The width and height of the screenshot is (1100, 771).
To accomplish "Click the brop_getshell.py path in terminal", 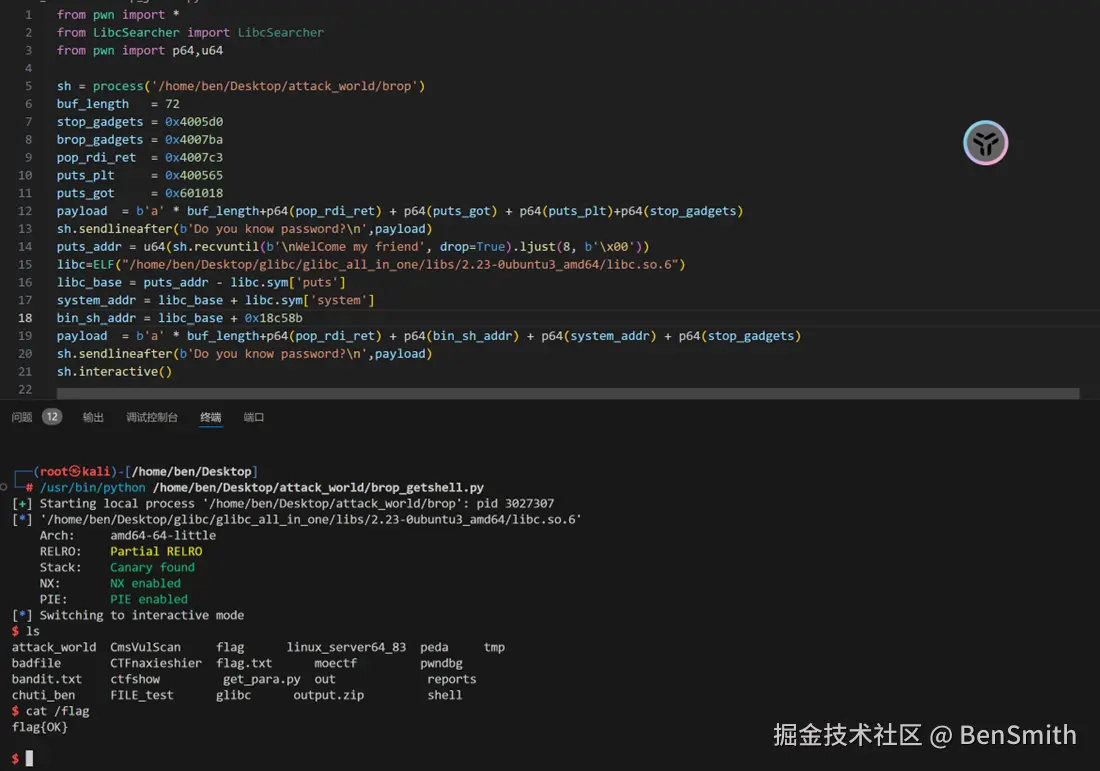I will (318, 487).
